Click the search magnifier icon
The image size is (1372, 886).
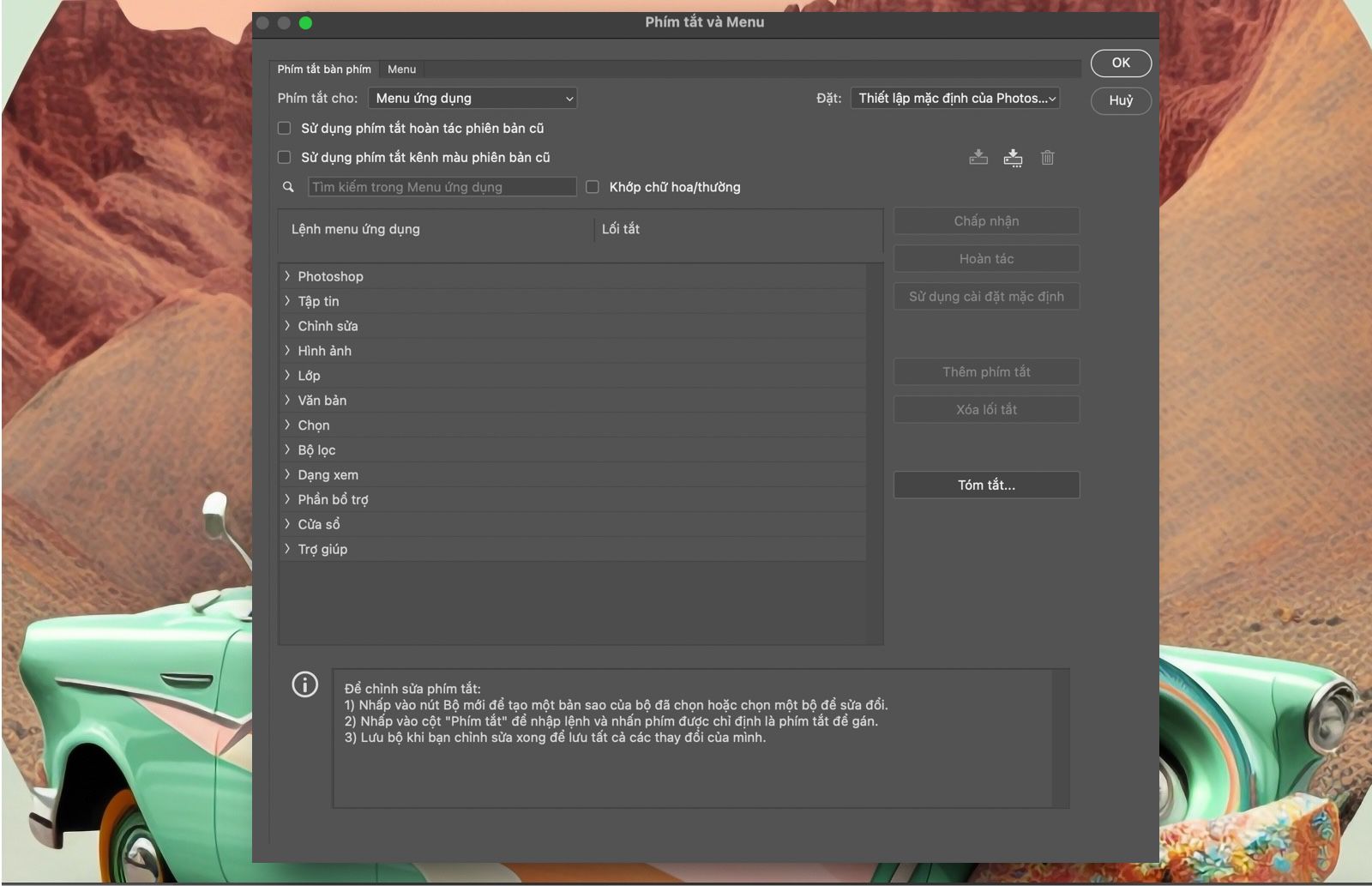288,186
